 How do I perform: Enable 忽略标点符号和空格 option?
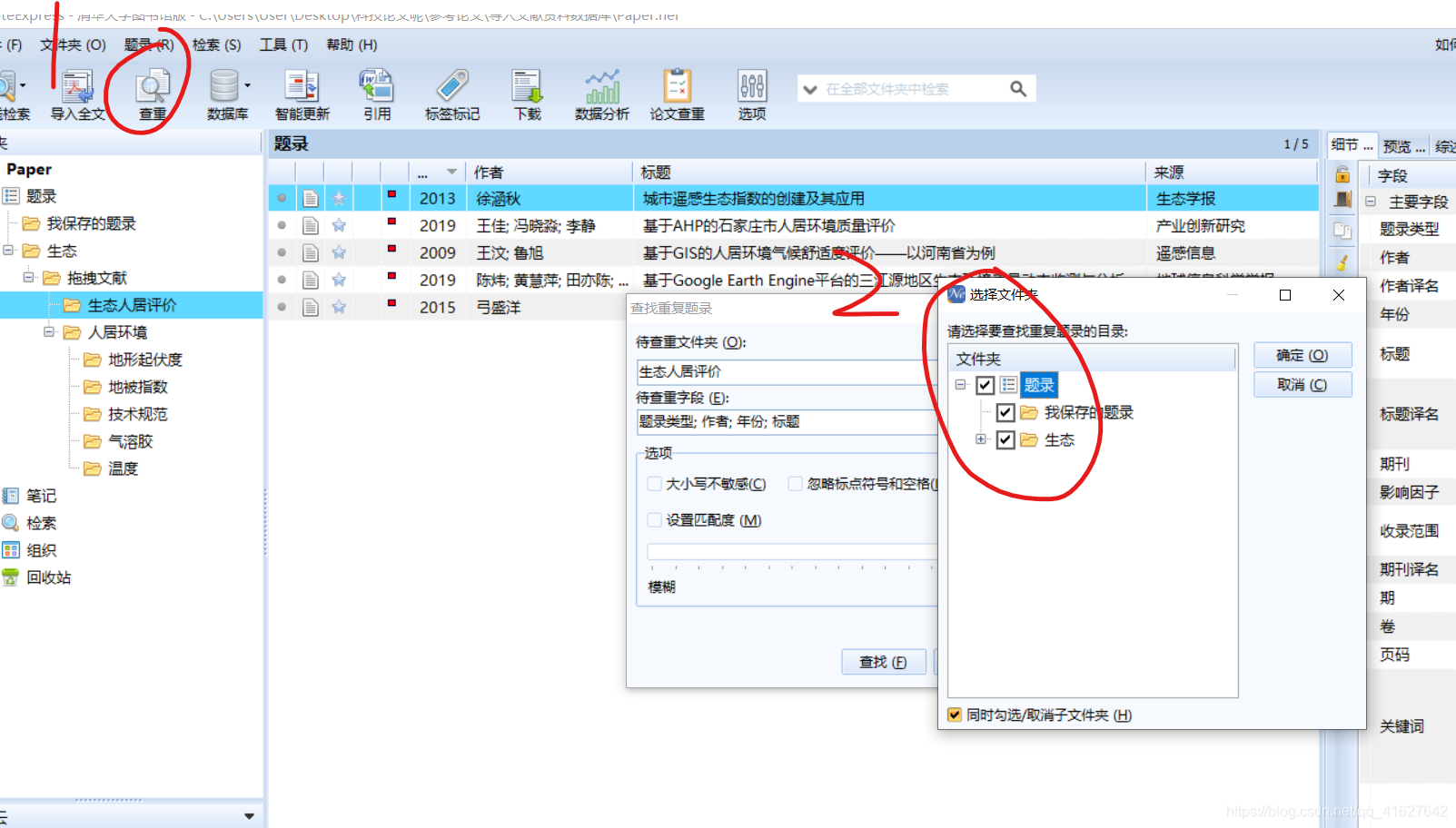pyautogui.click(x=795, y=484)
